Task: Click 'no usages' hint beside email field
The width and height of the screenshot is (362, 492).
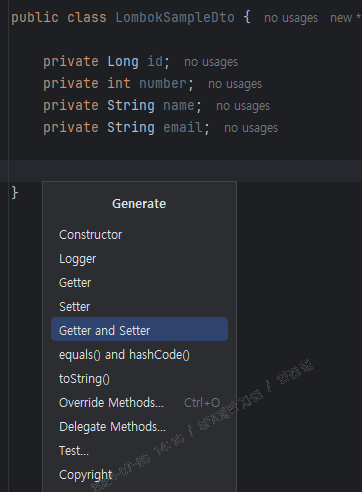Action: pos(251,128)
